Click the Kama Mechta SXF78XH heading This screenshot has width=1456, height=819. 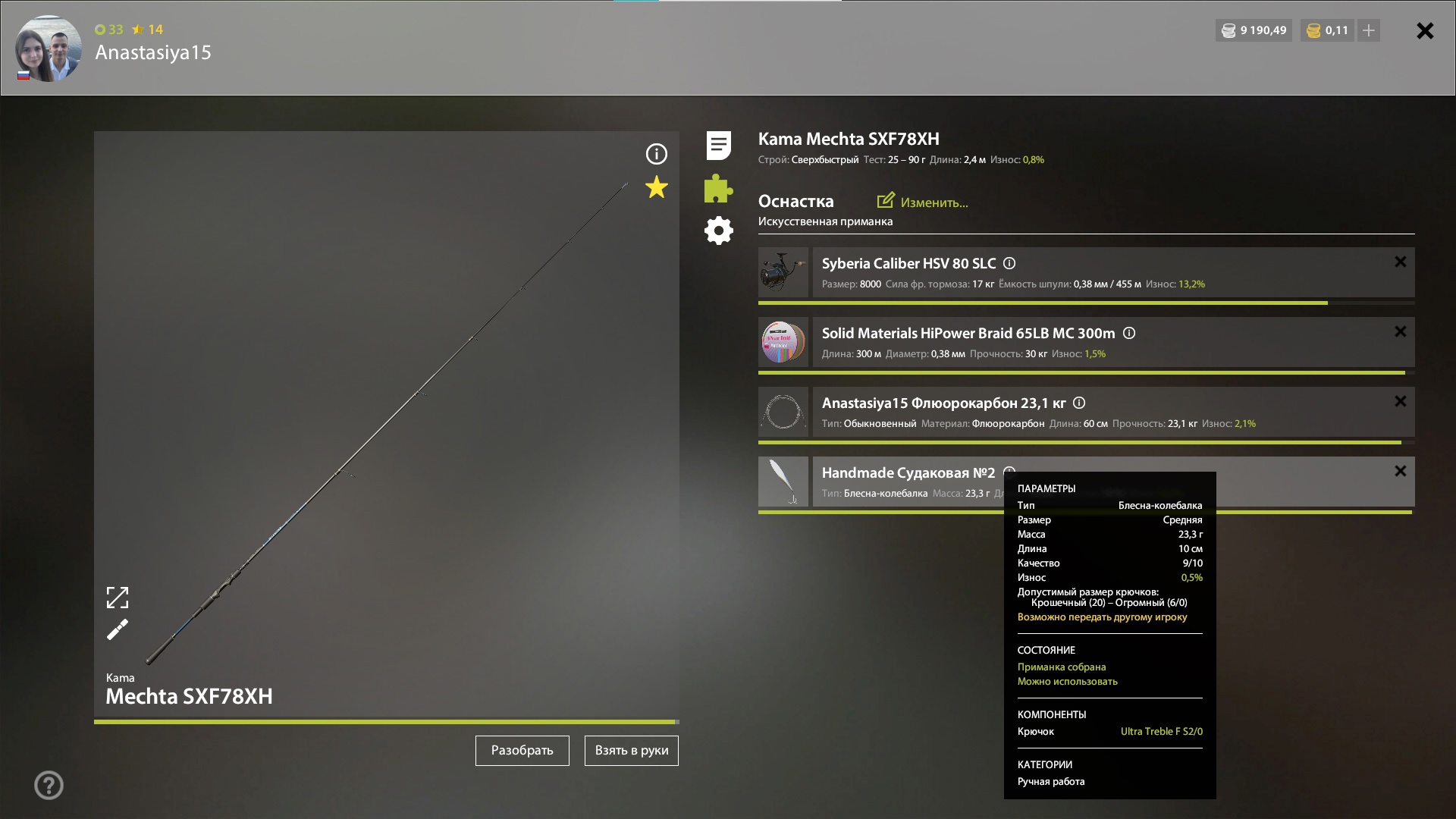tap(849, 139)
